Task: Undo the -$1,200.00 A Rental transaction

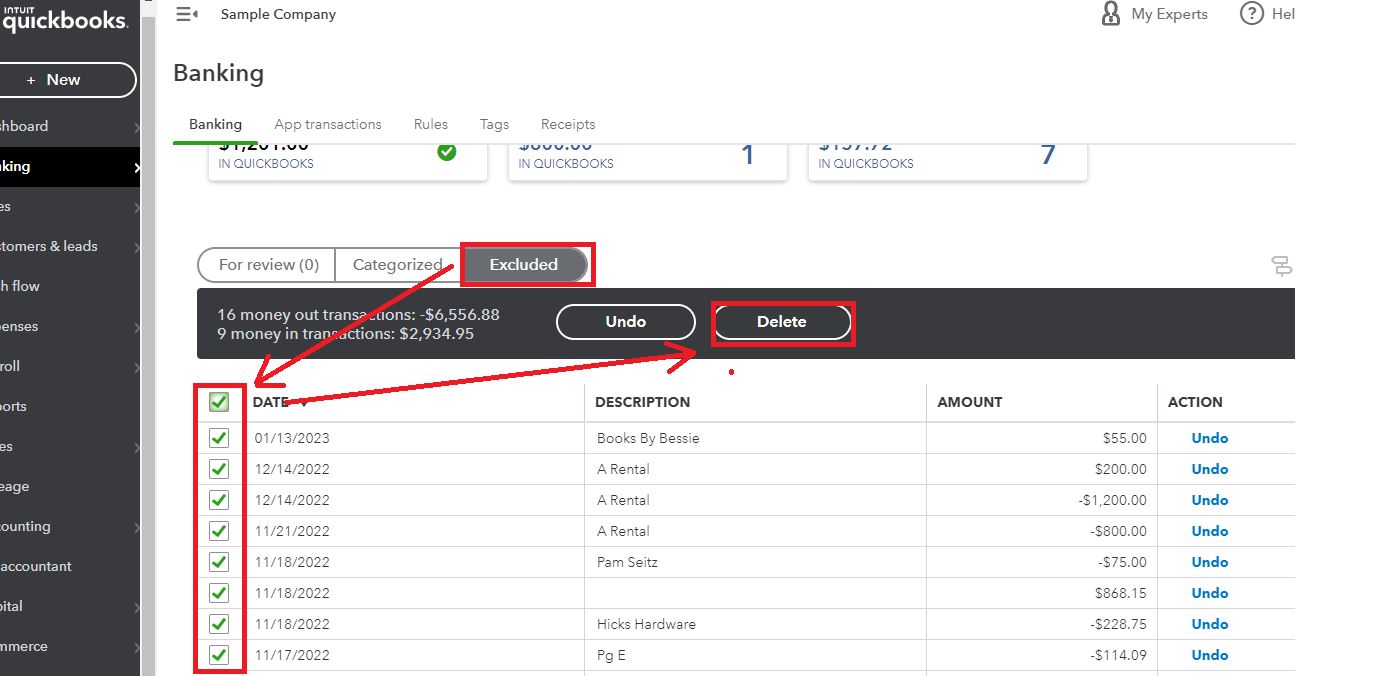Action: (x=1210, y=500)
